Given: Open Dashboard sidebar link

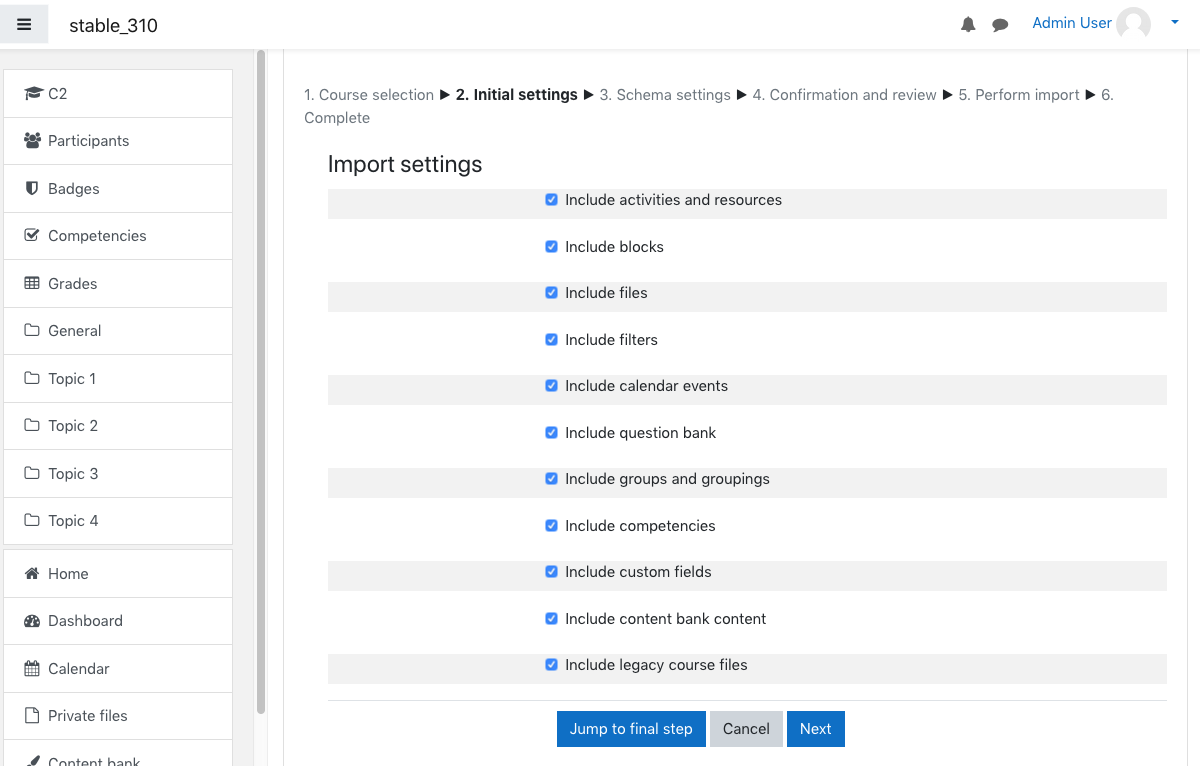Looking at the screenshot, I should [x=118, y=621].
